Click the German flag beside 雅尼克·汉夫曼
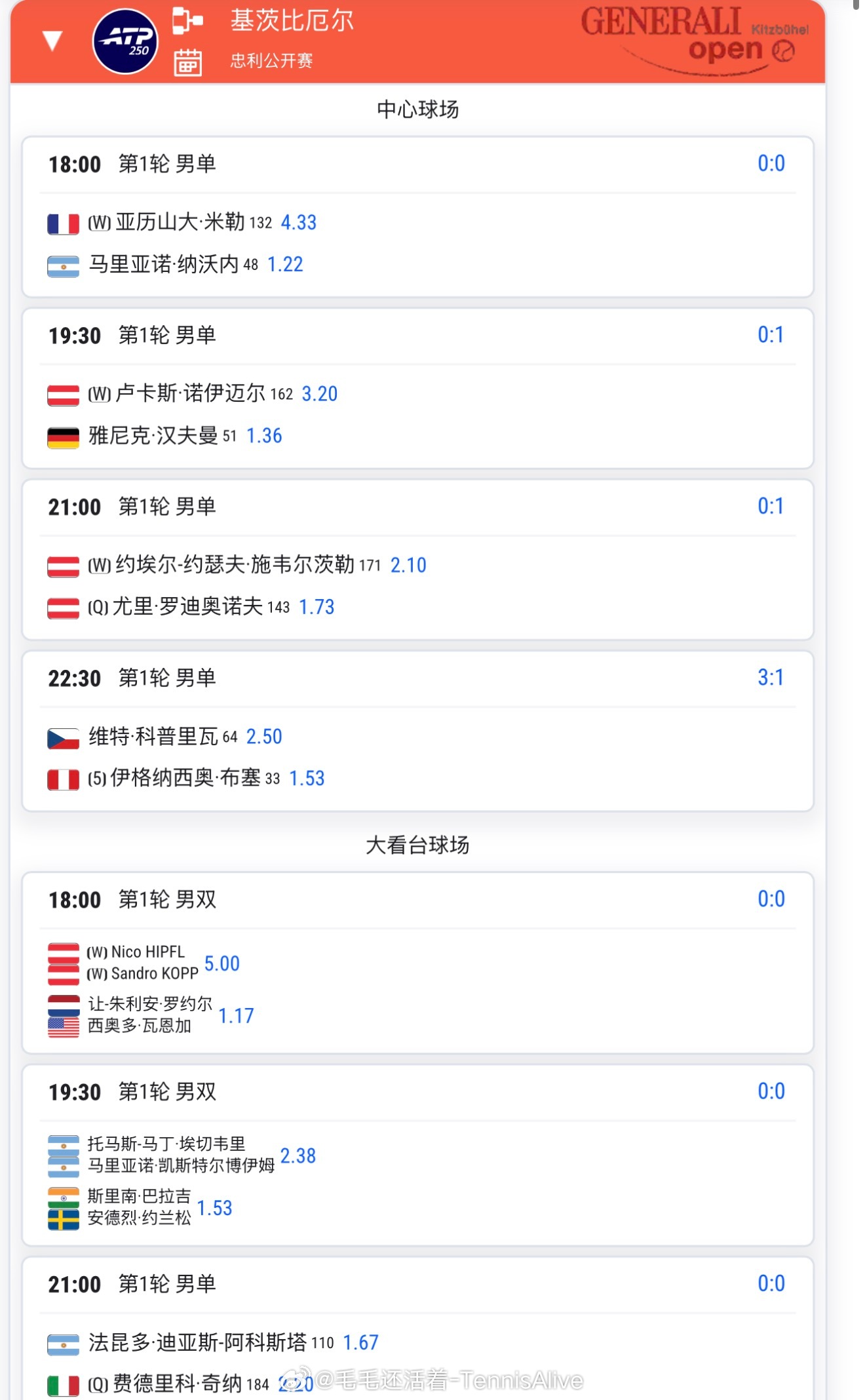 point(64,437)
